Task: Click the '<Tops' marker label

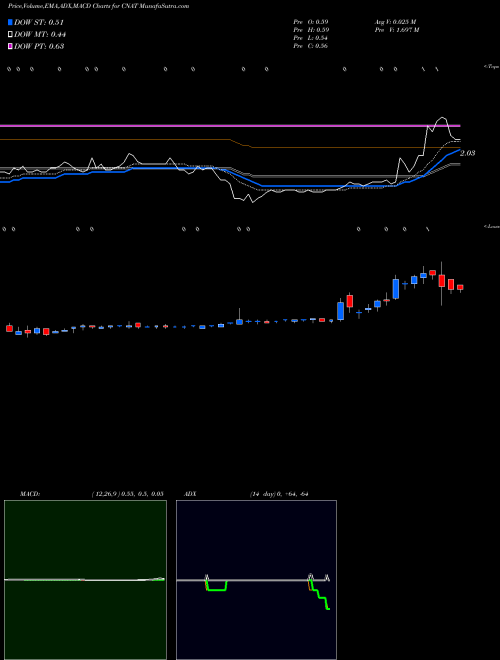Action: [492, 67]
